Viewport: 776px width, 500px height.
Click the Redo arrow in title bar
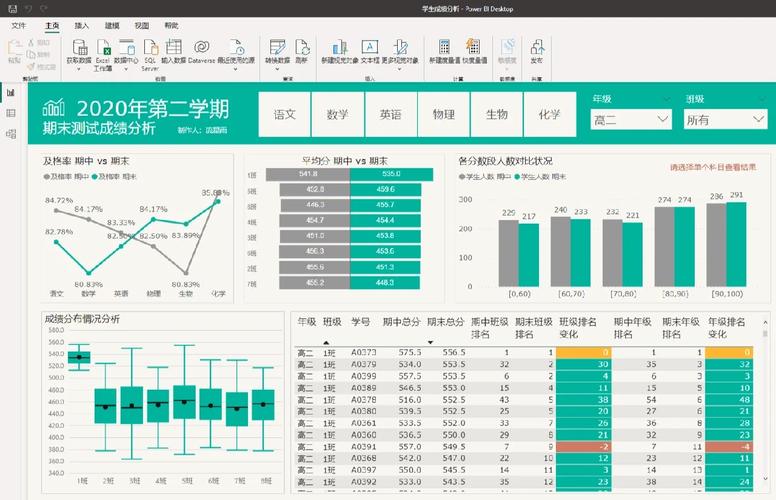[x=44, y=8]
